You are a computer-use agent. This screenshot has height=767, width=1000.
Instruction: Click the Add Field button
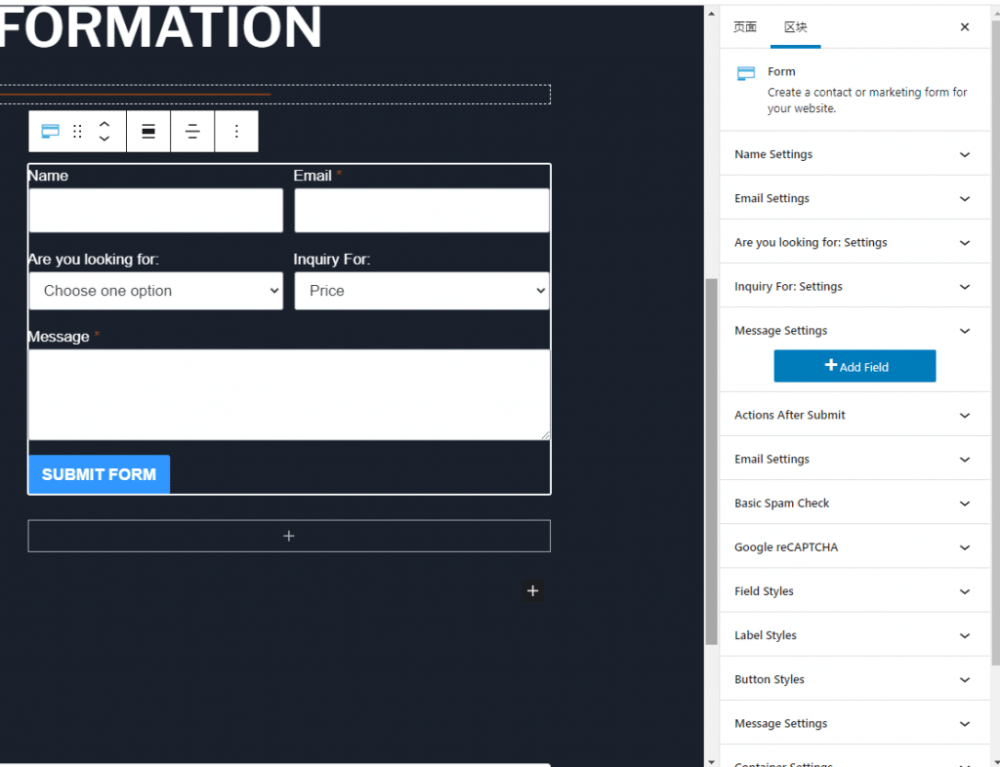coord(854,367)
